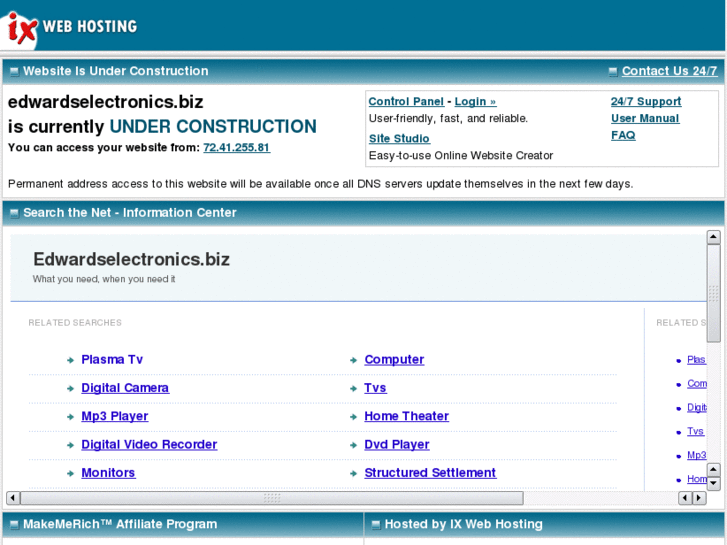Screen dimensions: 727x545
Task: Open the Monitors related search
Action: click(108, 473)
